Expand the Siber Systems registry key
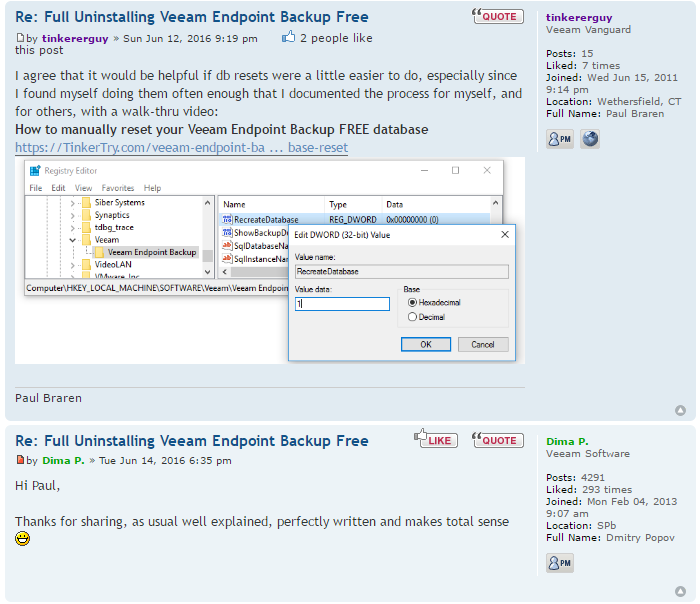 click(x=72, y=203)
